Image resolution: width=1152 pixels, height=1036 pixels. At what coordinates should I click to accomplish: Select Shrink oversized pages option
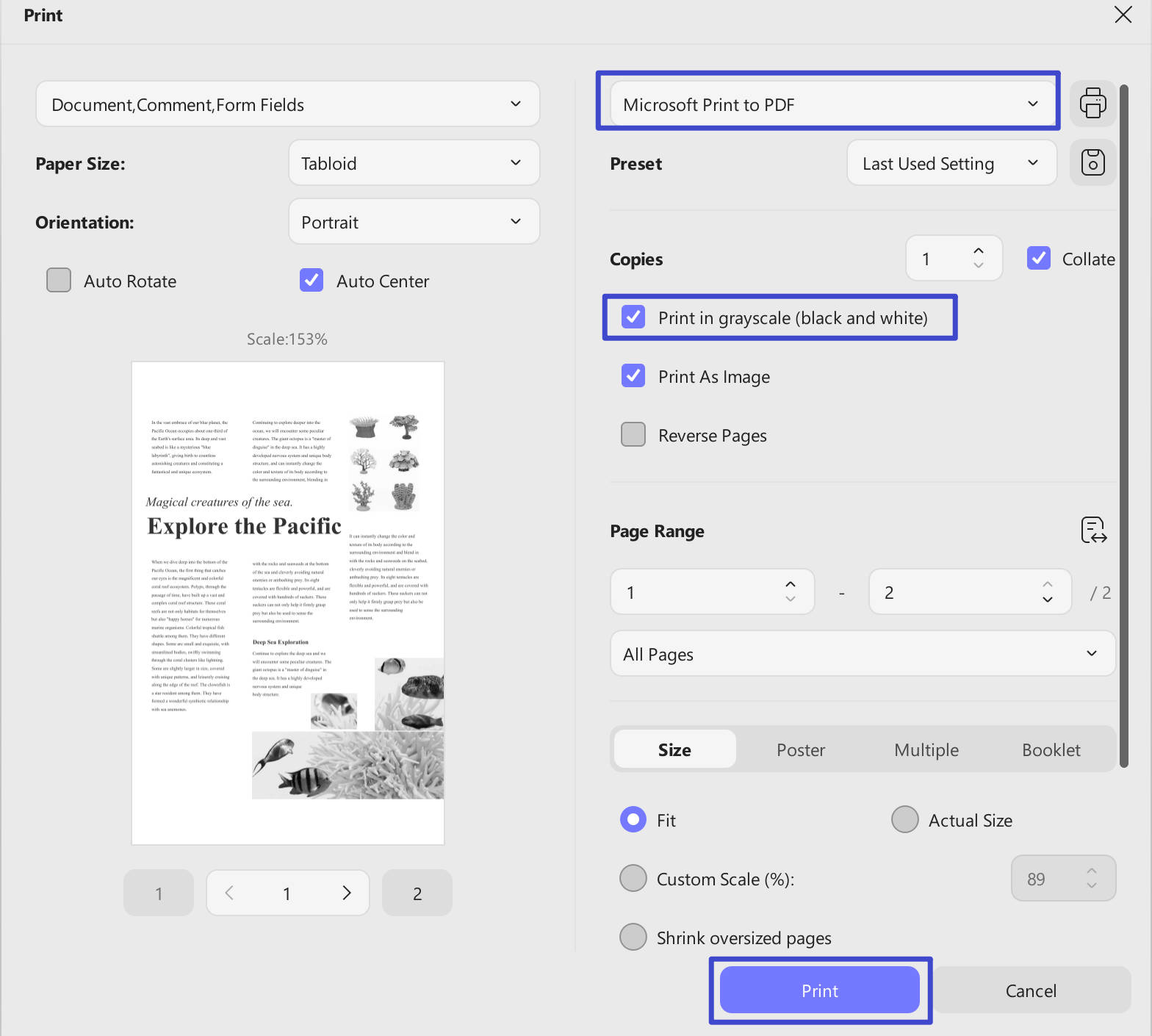pyautogui.click(x=633, y=937)
